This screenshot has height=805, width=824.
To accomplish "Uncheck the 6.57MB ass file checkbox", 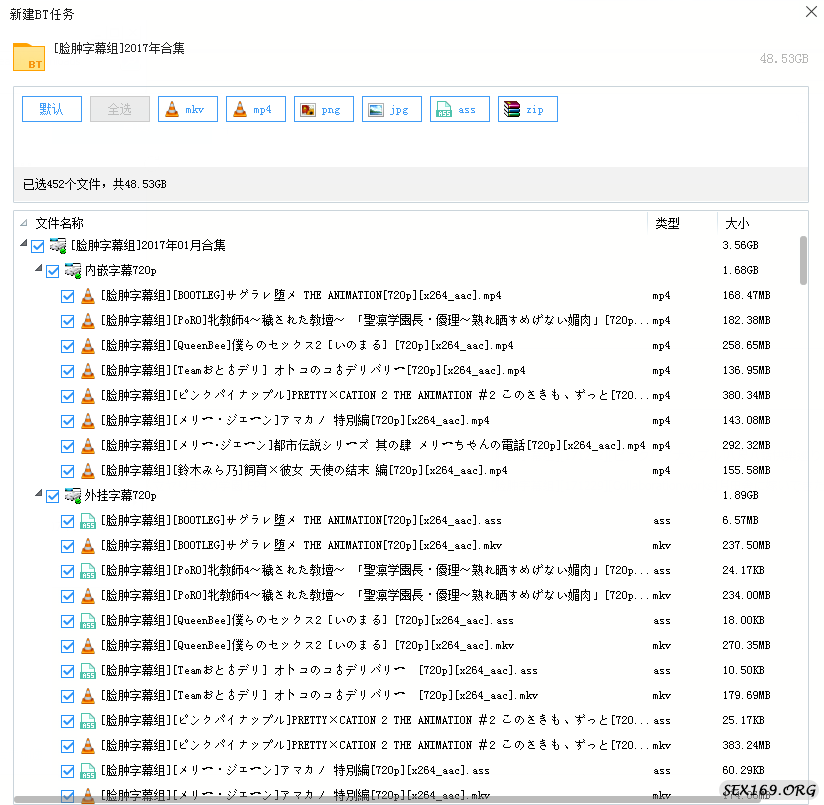I will coord(68,521).
